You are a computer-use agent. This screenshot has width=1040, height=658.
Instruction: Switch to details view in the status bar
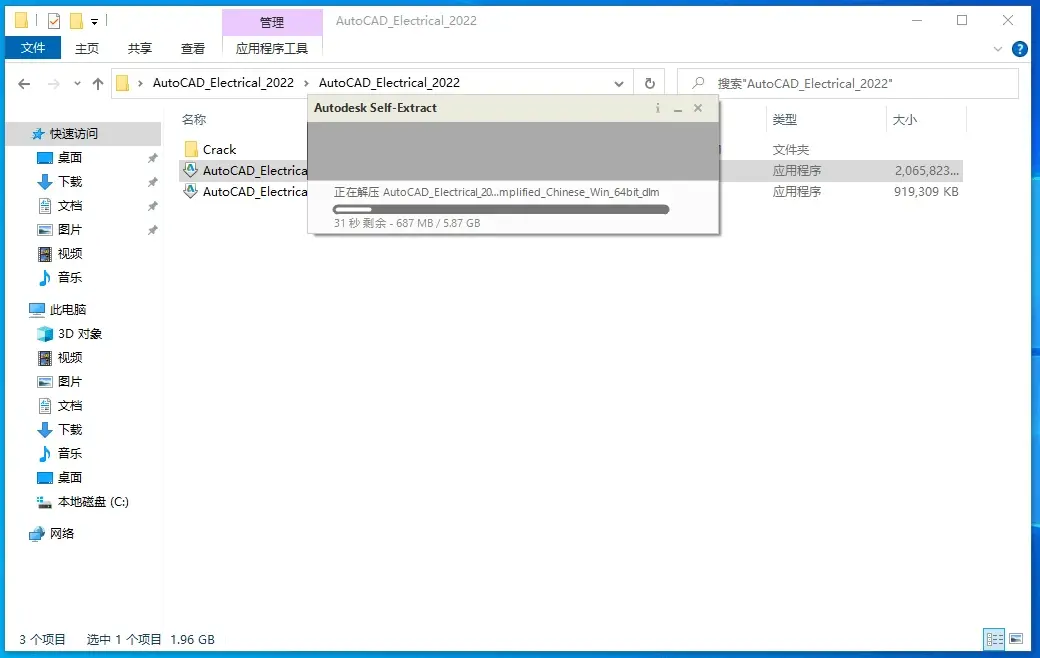(994, 639)
